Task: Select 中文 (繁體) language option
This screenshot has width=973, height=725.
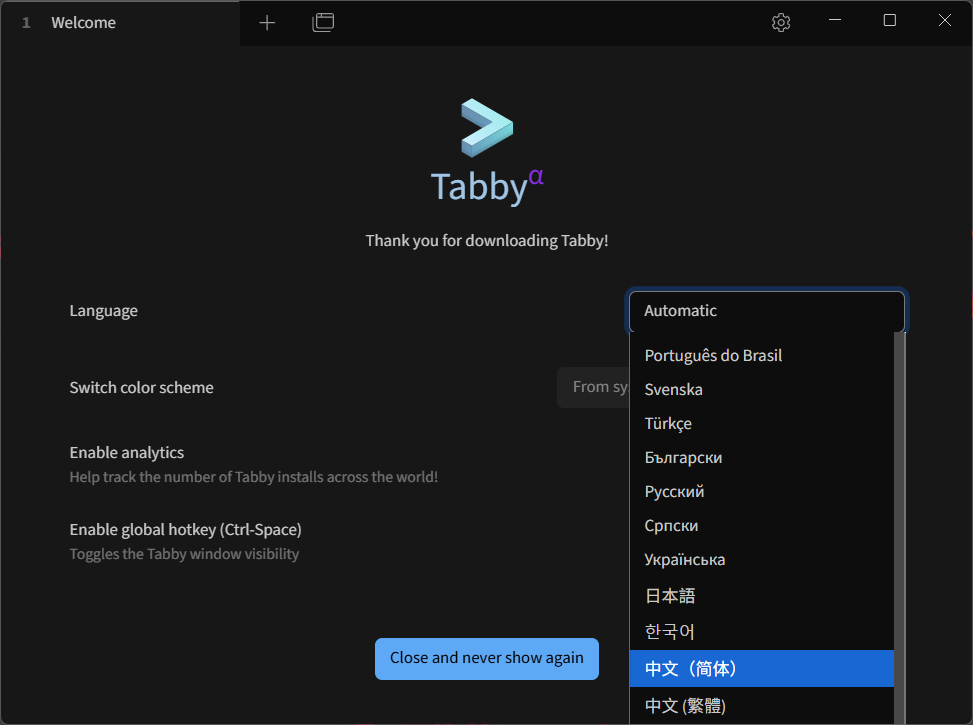Action: tap(761, 706)
